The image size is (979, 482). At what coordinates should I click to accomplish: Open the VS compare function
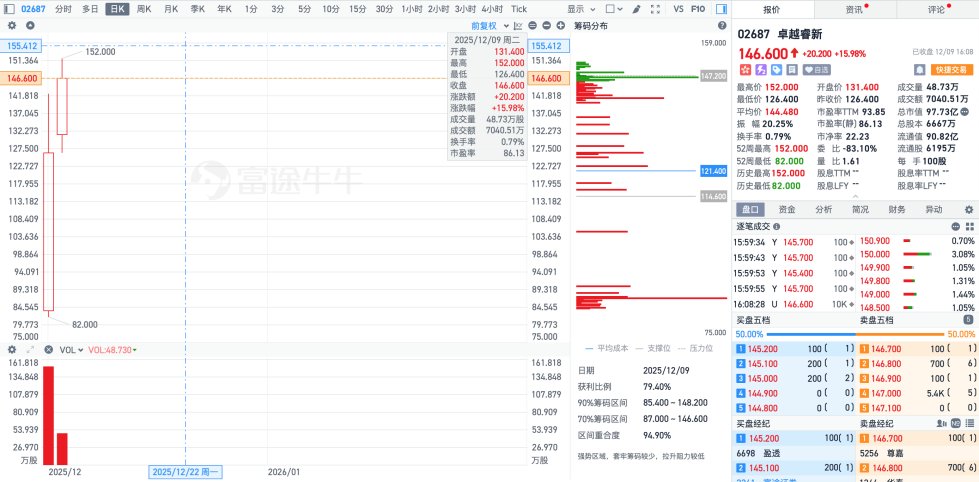click(x=679, y=8)
